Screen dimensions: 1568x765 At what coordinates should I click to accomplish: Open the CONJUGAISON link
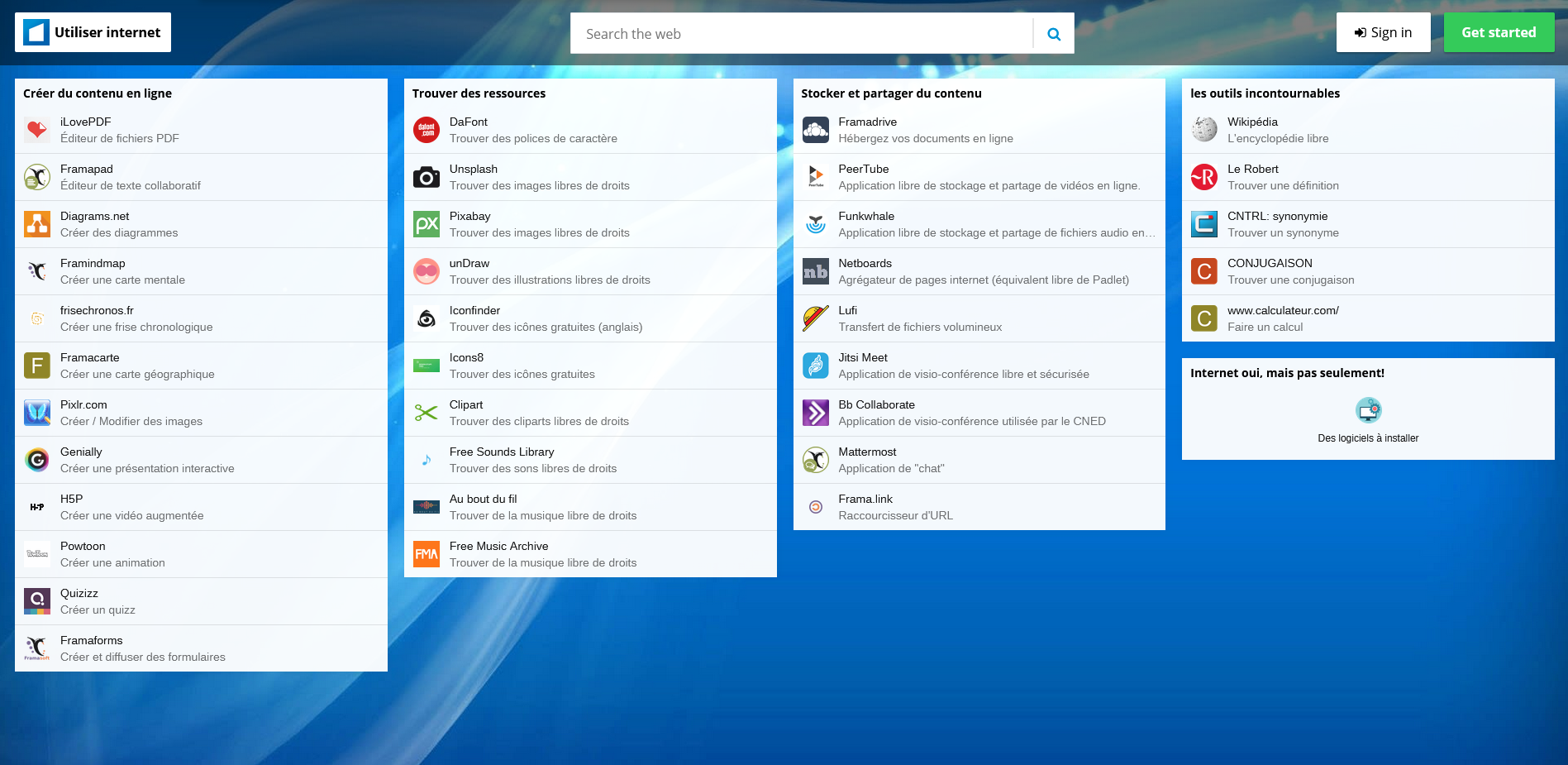coord(1368,271)
